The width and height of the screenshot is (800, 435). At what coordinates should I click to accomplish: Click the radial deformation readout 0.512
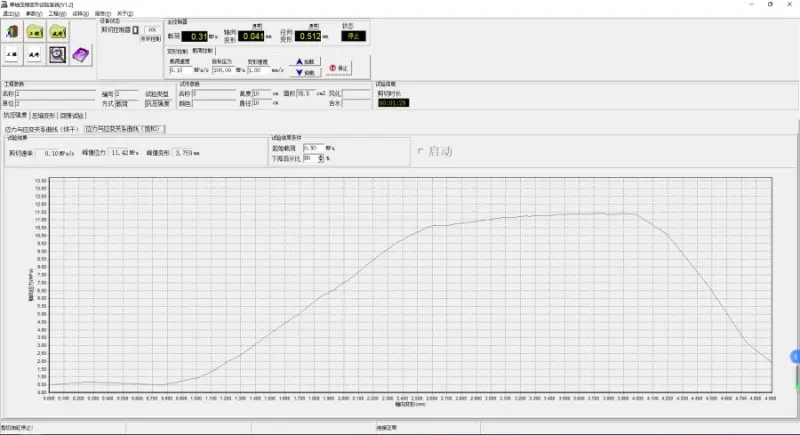308,36
